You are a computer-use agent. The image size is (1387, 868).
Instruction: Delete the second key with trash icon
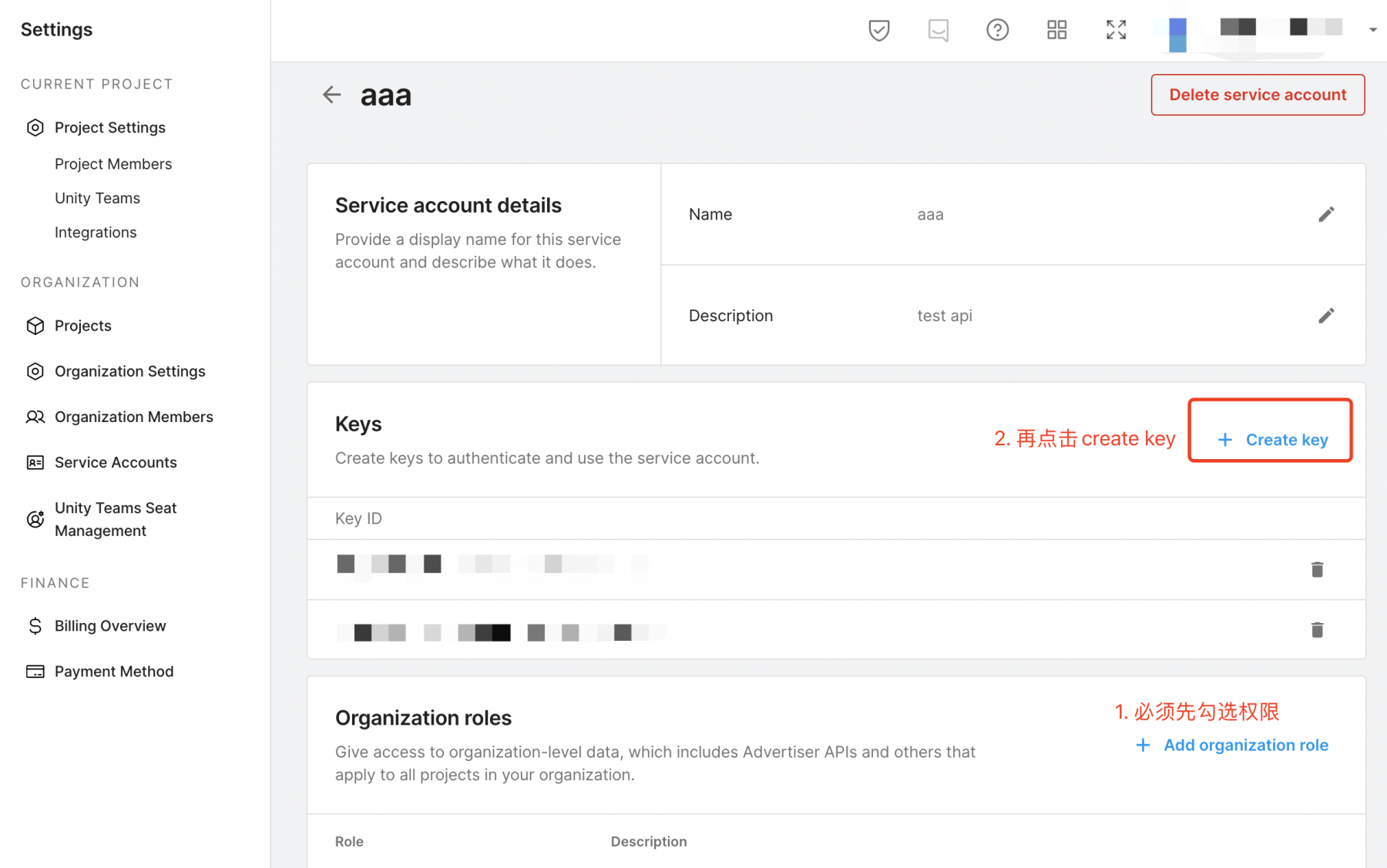coord(1317,630)
